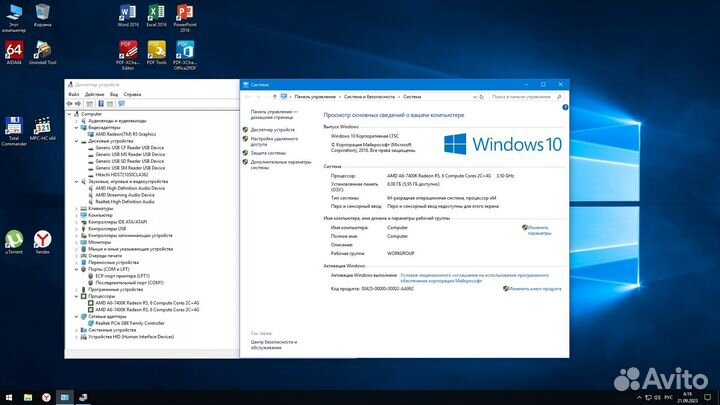Open Настройка удаленного доступа link
This screenshot has height=405, width=720.
coord(274,141)
